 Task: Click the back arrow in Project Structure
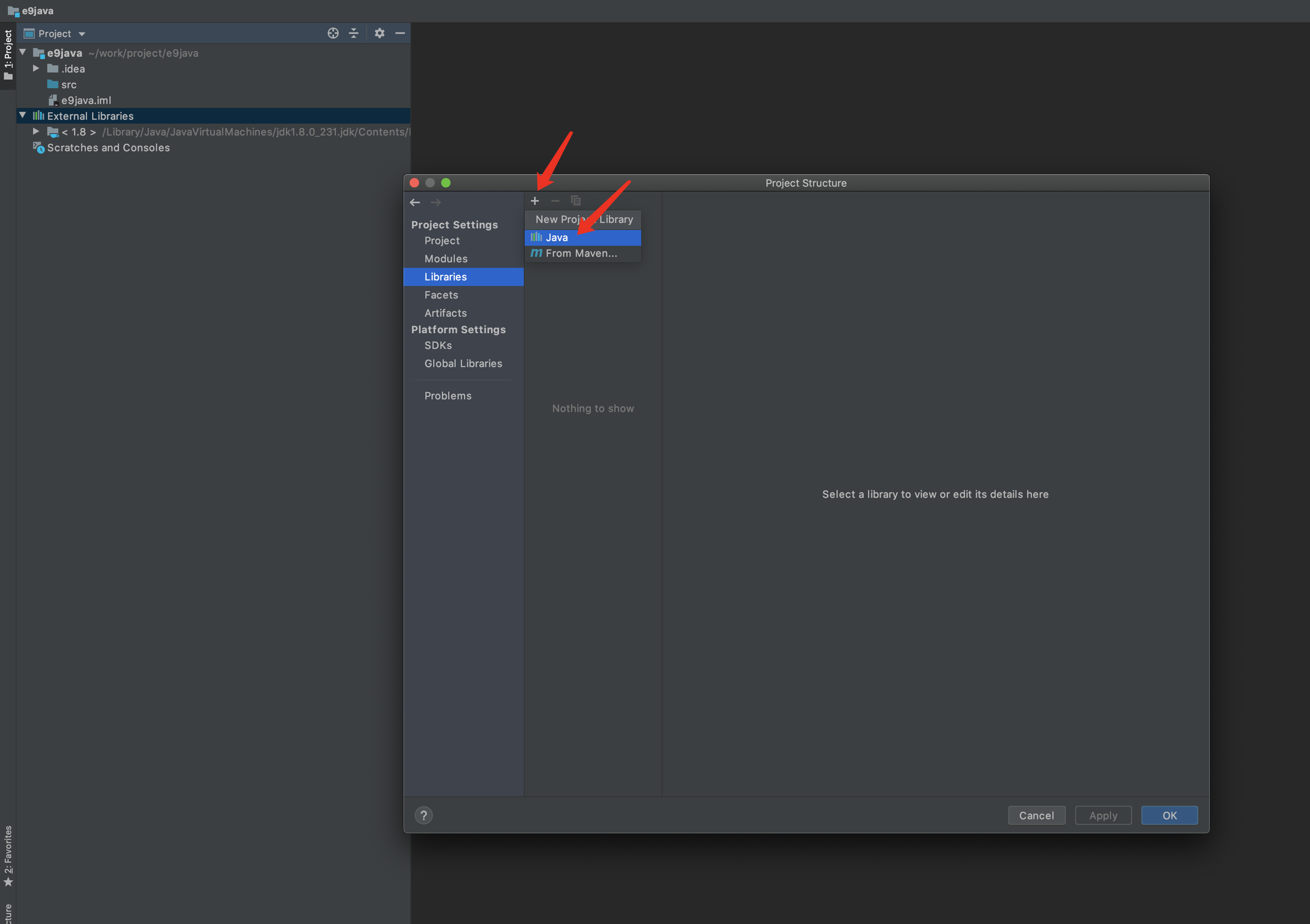point(415,202)
